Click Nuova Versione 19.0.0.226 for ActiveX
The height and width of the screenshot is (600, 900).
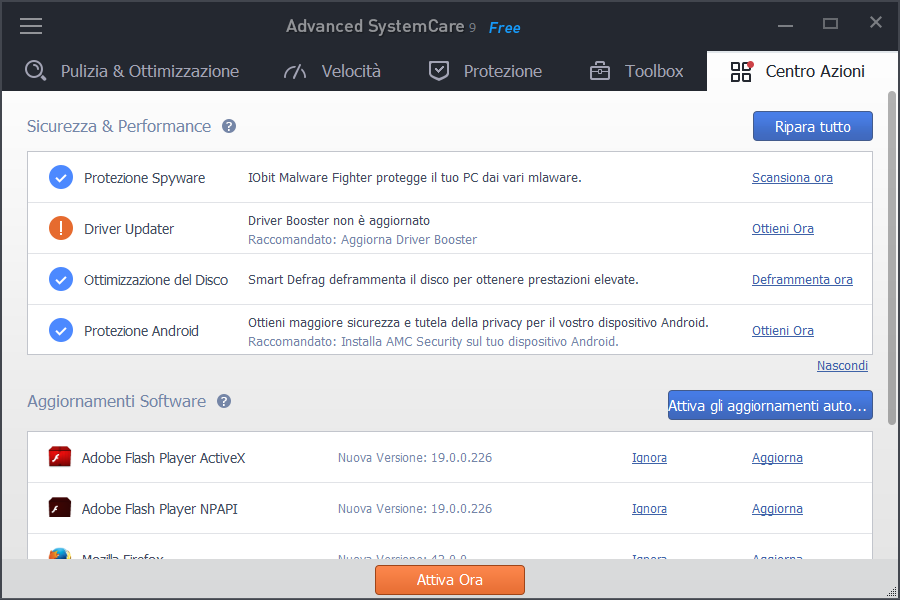415,458
